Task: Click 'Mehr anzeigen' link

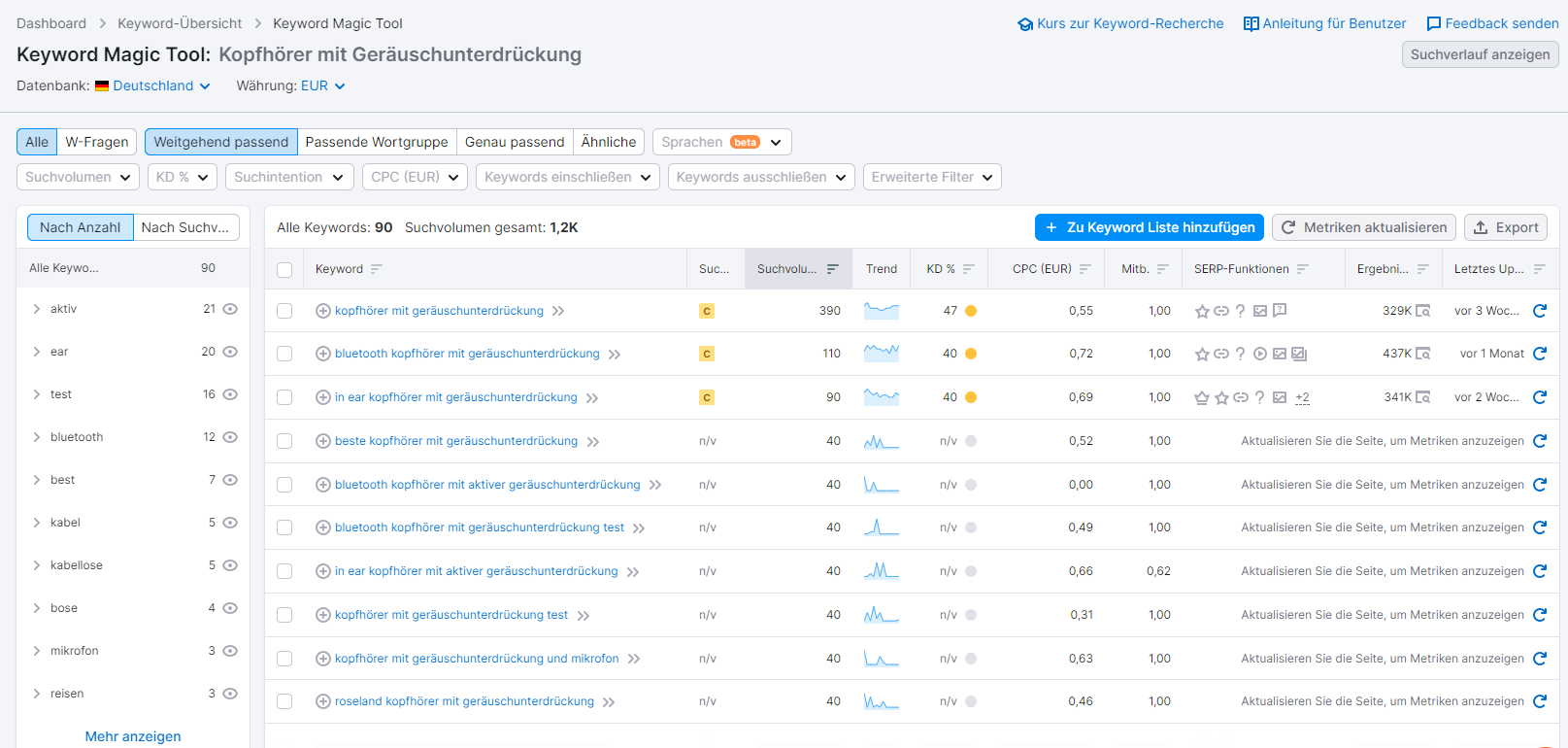Action: 133,736
